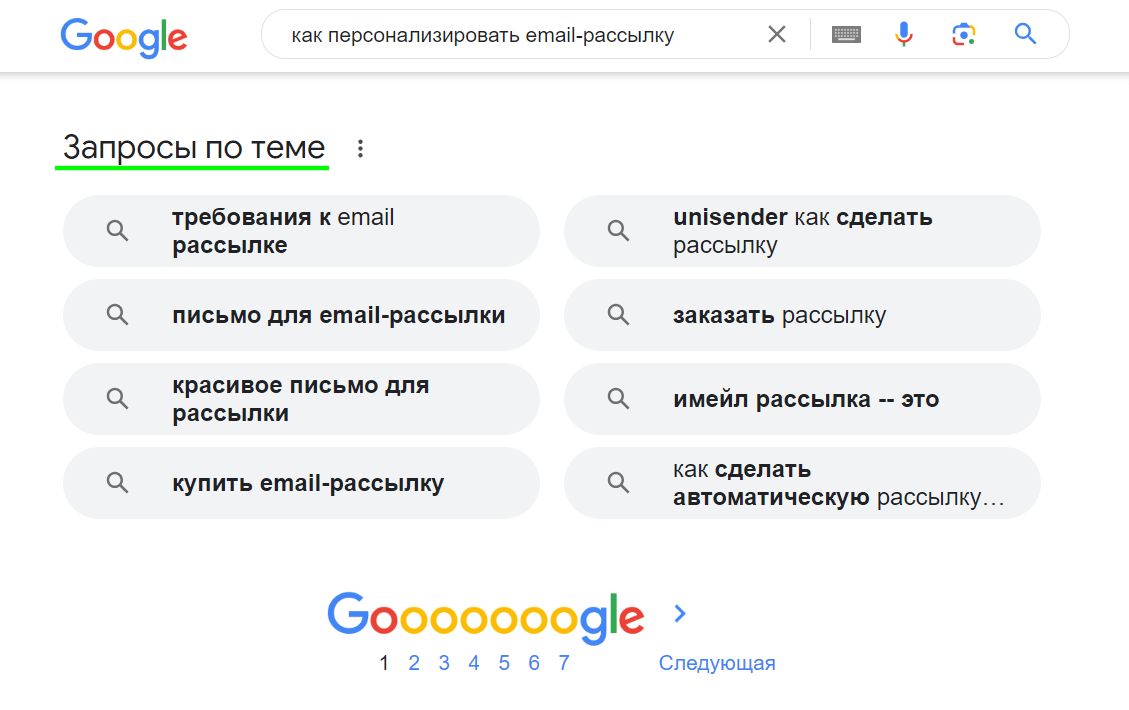Open the on-screen keyboard icon

tap(846, 34)
